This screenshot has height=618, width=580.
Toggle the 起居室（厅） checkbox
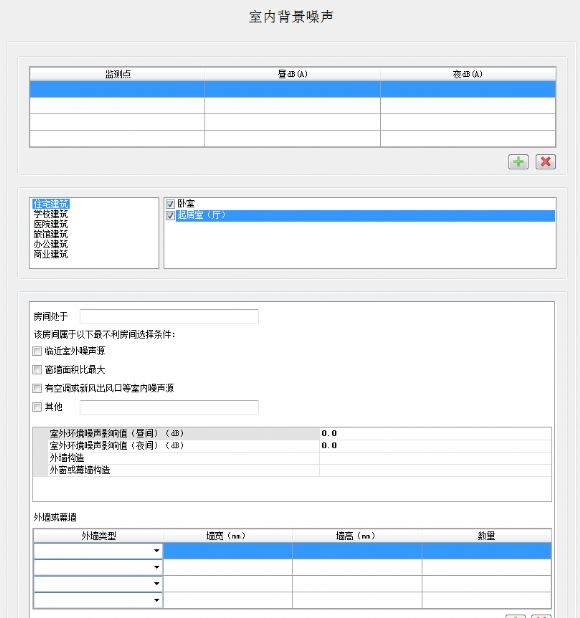click(x=170, y=216)
